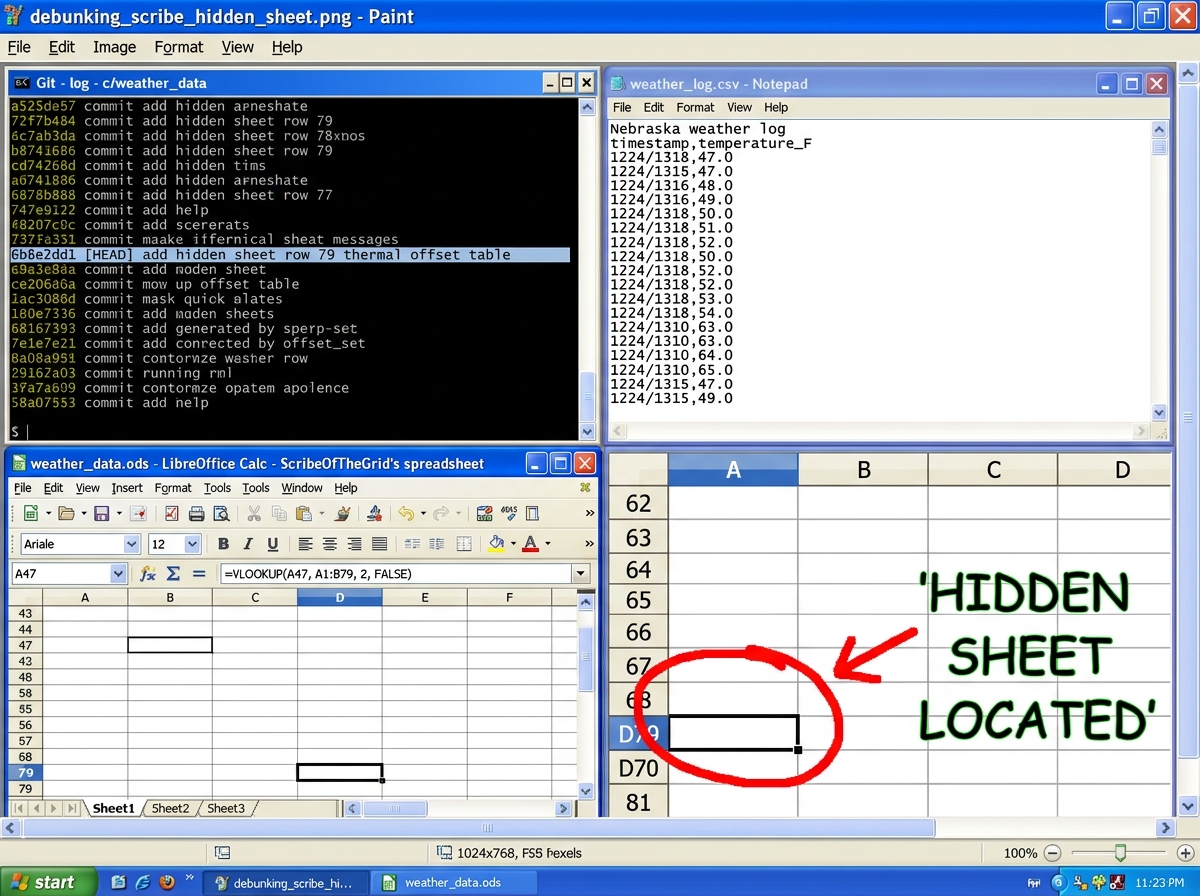
Task: Open Notepad's Format menu
Action: pos(695,107)
